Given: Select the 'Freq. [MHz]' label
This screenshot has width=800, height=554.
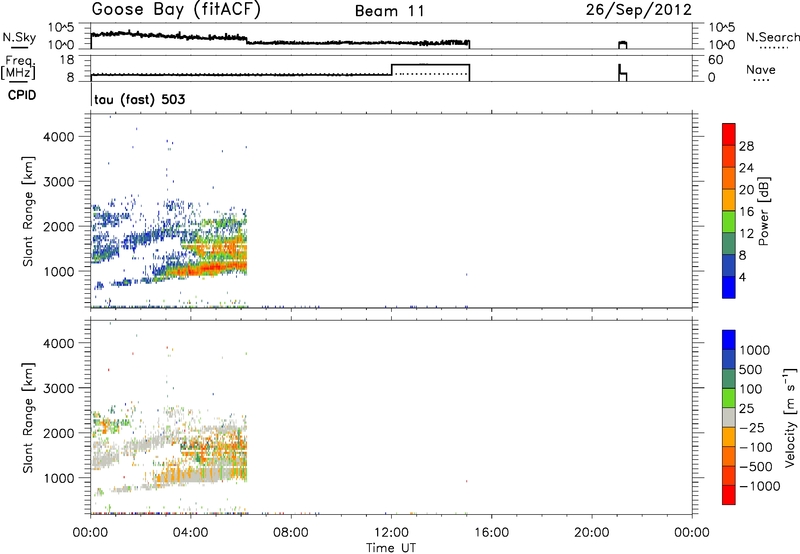Looking at the screenshot, I should coord(19,67).
